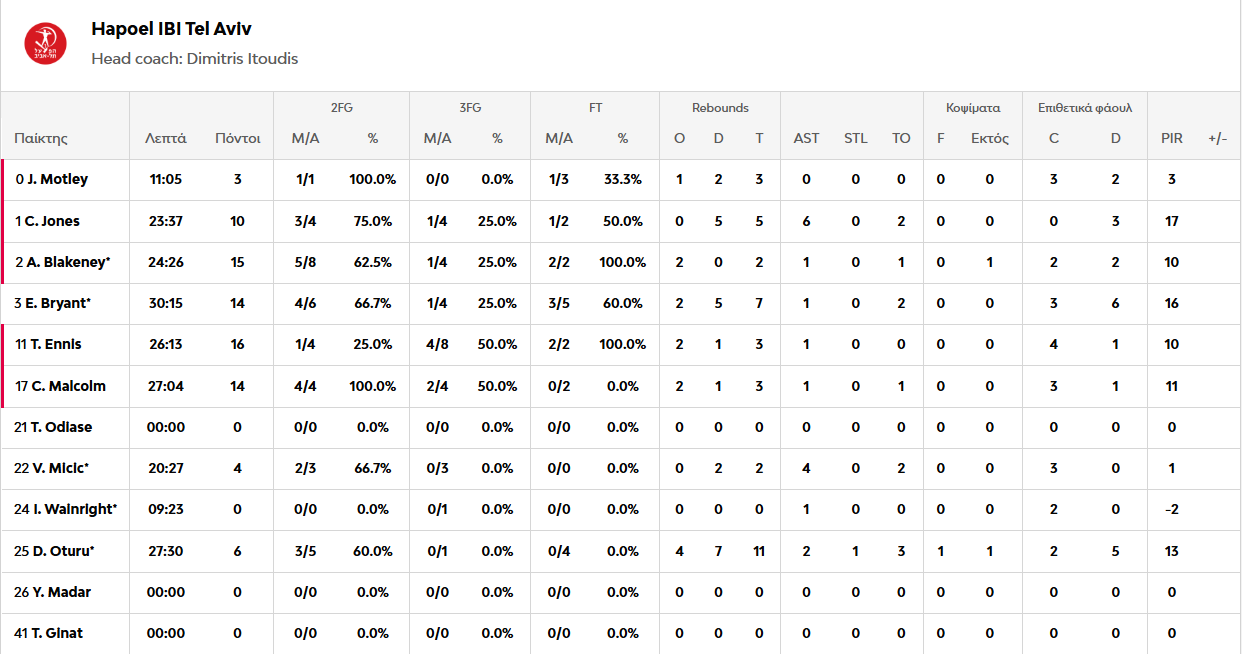This screenshot has height=654, width=1242.
Task: Sort by the +/- column header
Action: (1217, 138)
